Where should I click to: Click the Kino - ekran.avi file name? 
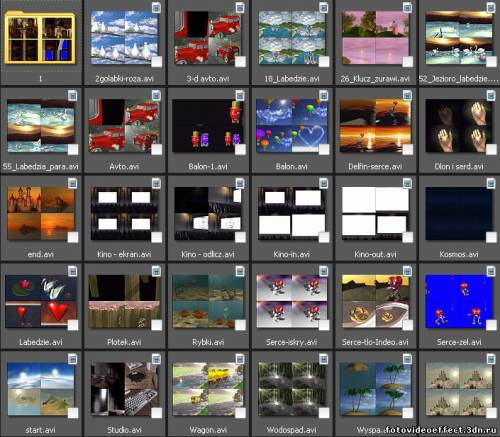124,254
